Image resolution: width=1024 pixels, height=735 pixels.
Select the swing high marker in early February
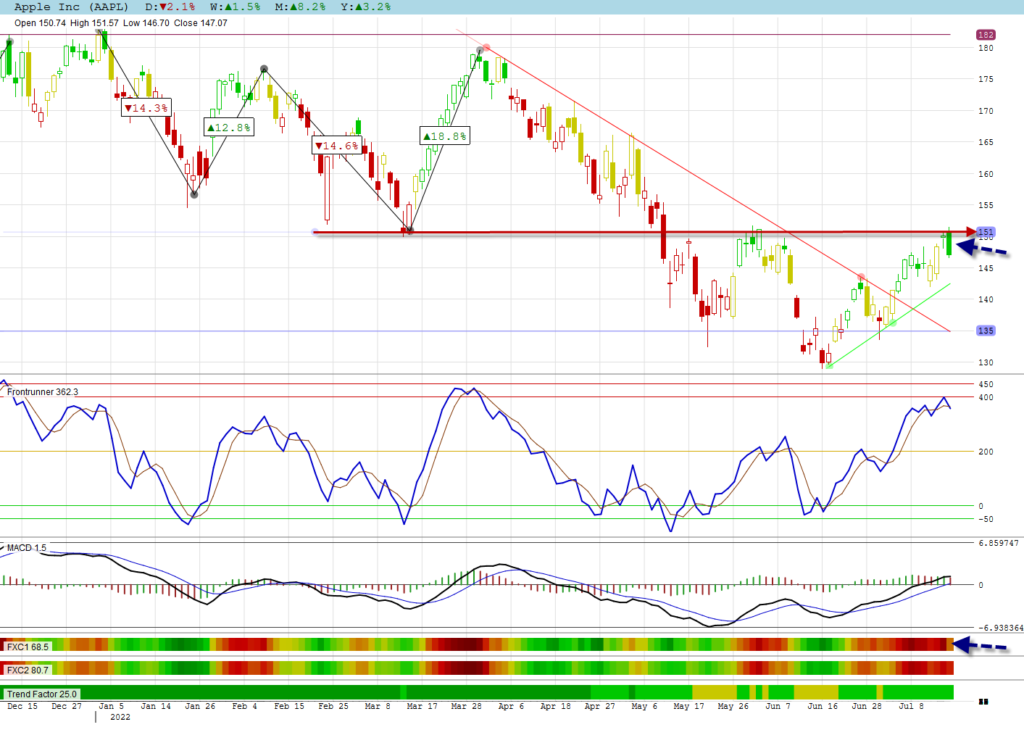(x=264, y=69)
